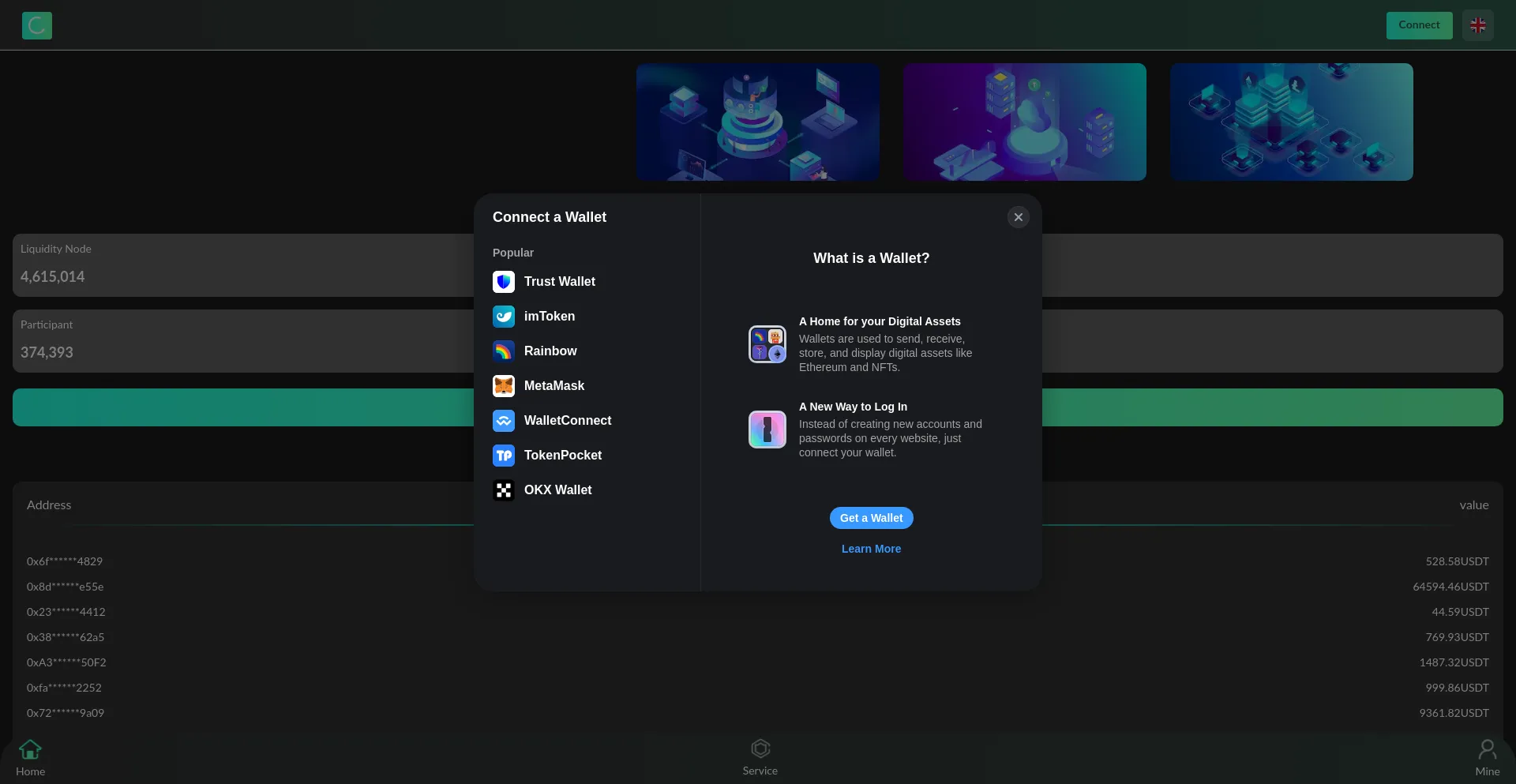Click the 999.86USDT value
Image resolution: width=1516 pixels, height=784 pixels.
1458,688
